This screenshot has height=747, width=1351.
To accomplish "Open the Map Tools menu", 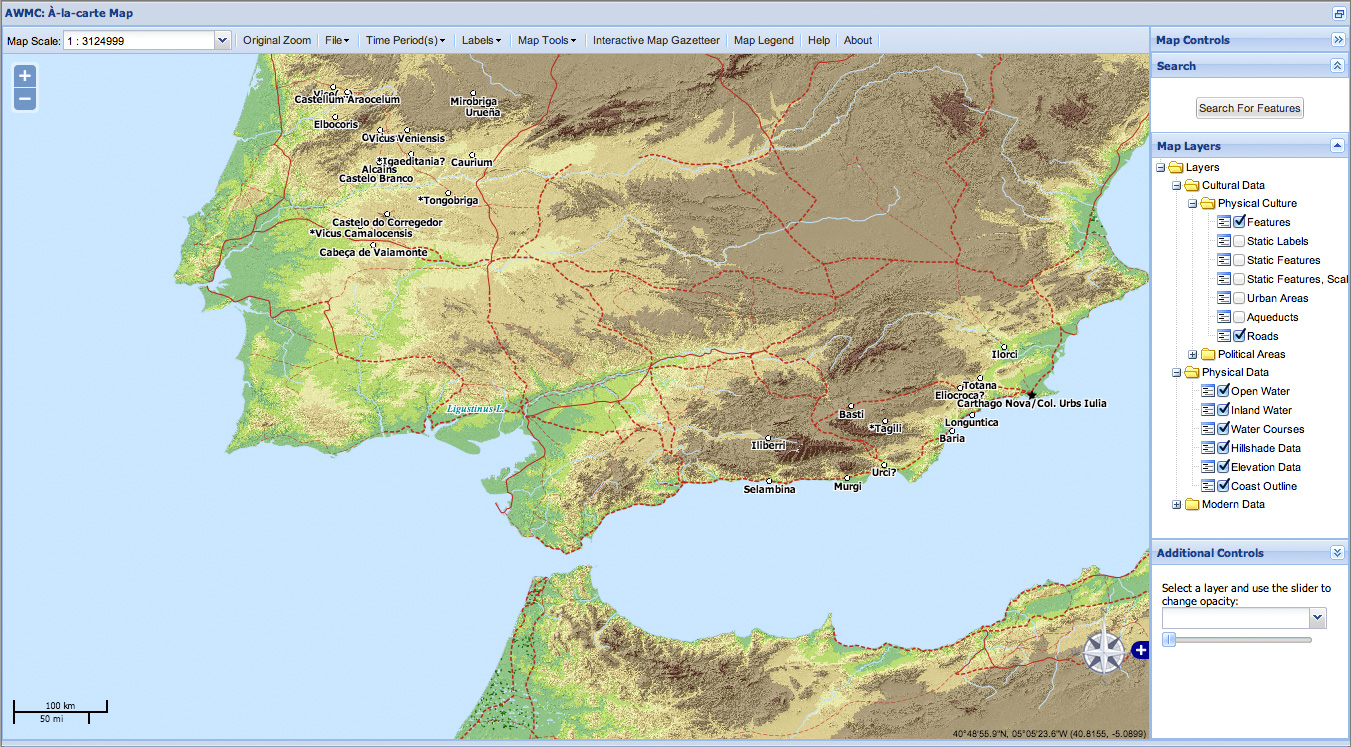I will 546,41.
